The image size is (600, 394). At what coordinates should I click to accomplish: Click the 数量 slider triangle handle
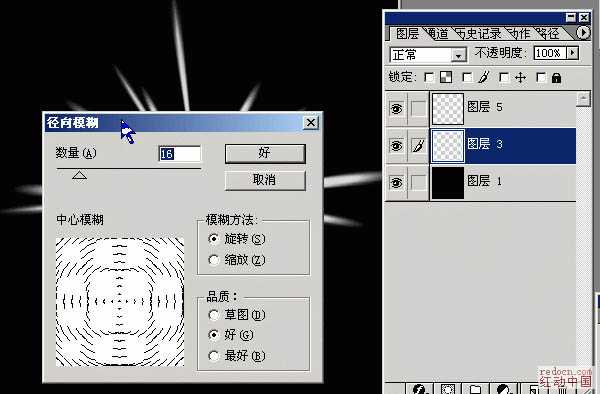[x=80, y=175]
